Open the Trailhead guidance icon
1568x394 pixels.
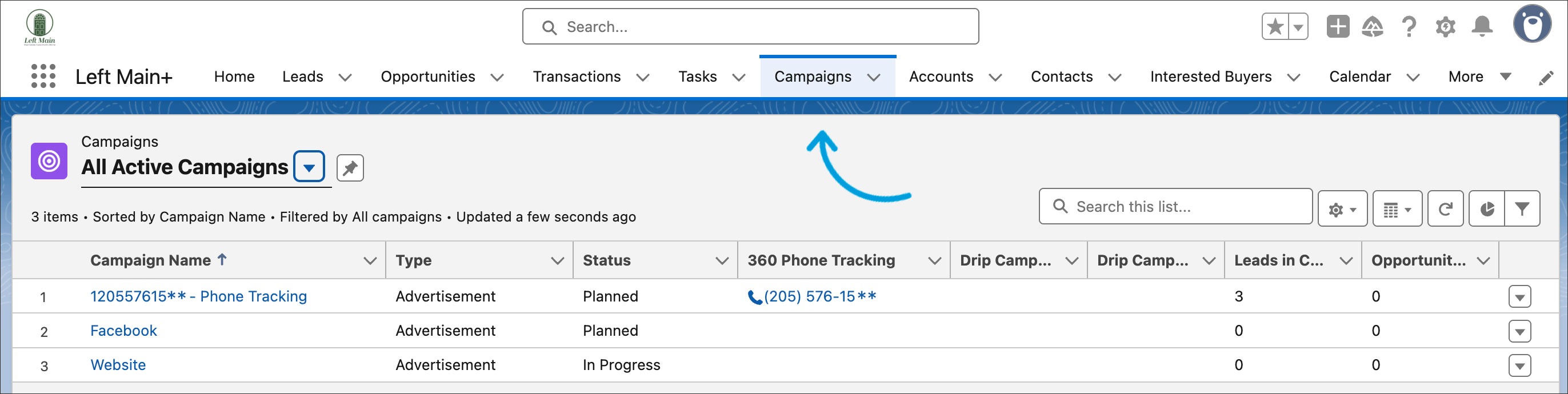(1373, 27)
